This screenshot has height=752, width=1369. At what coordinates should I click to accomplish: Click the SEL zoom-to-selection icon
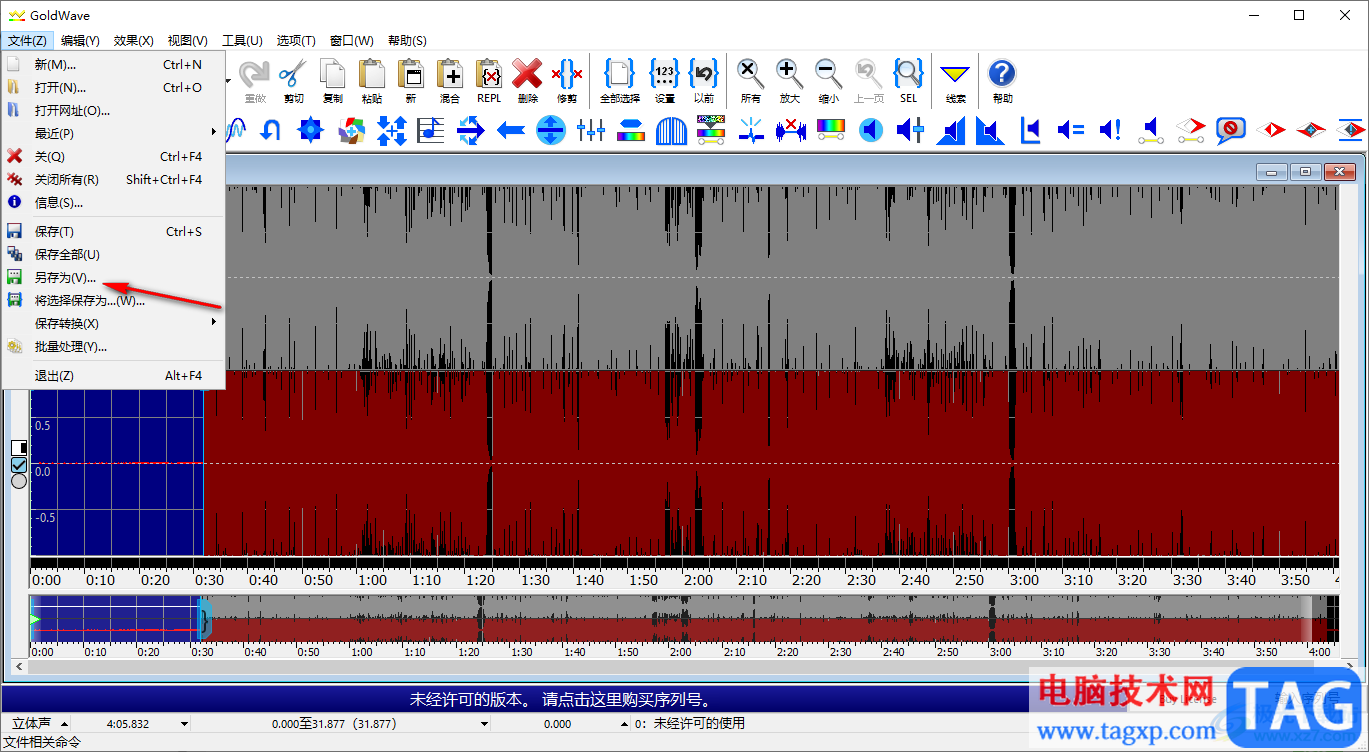point(908,80)
